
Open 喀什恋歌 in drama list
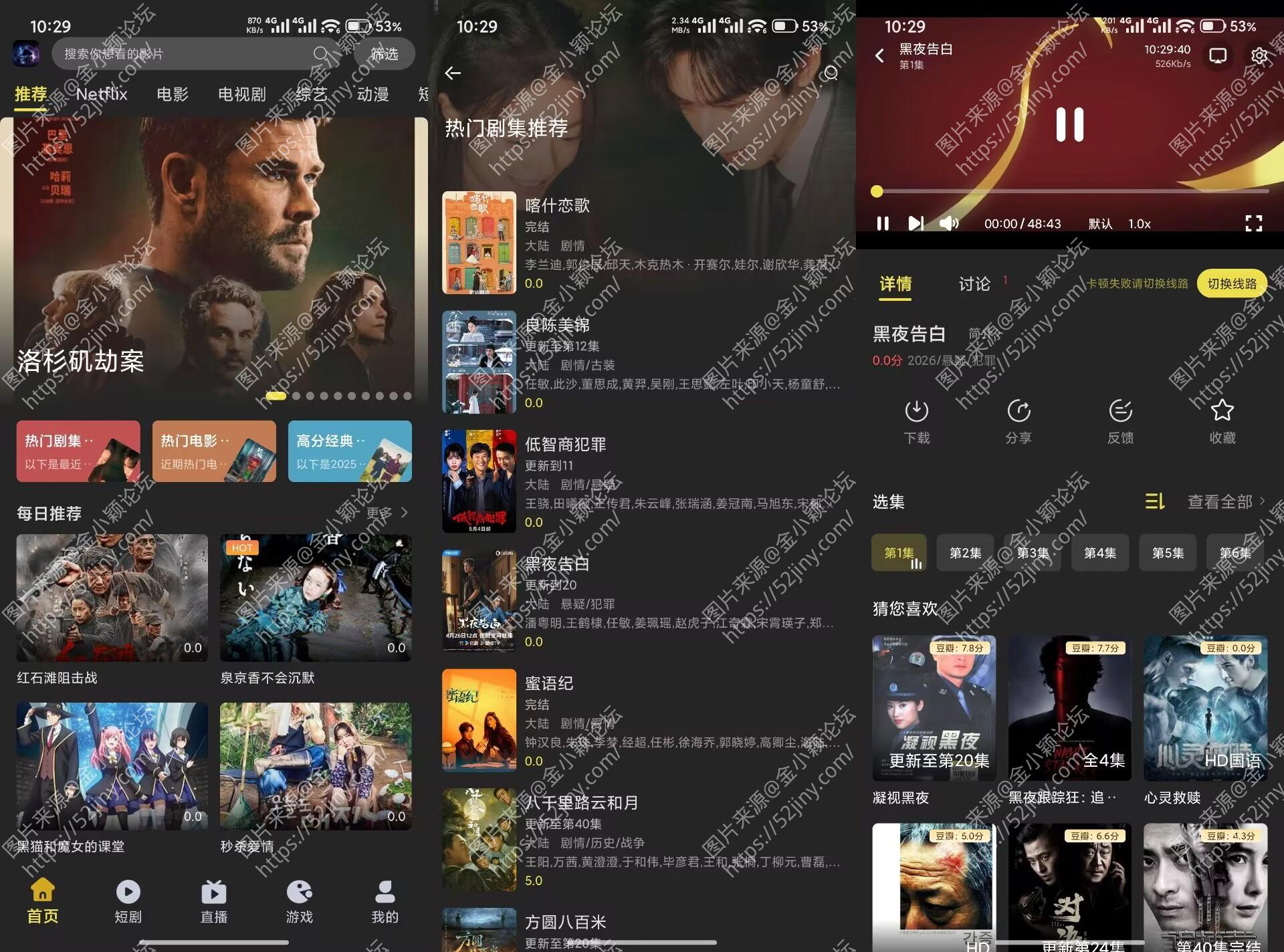point(642,243)
